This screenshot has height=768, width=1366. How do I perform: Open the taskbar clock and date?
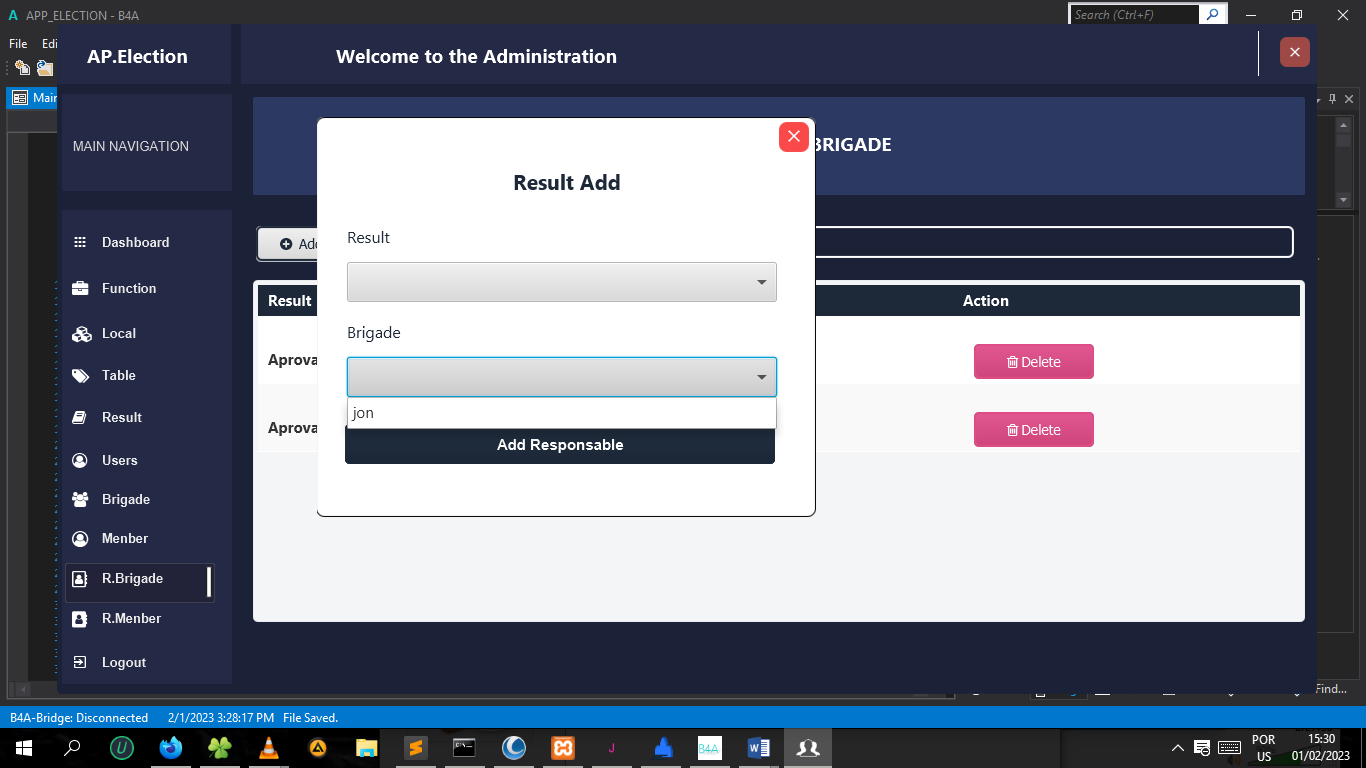pos(1321,748)
